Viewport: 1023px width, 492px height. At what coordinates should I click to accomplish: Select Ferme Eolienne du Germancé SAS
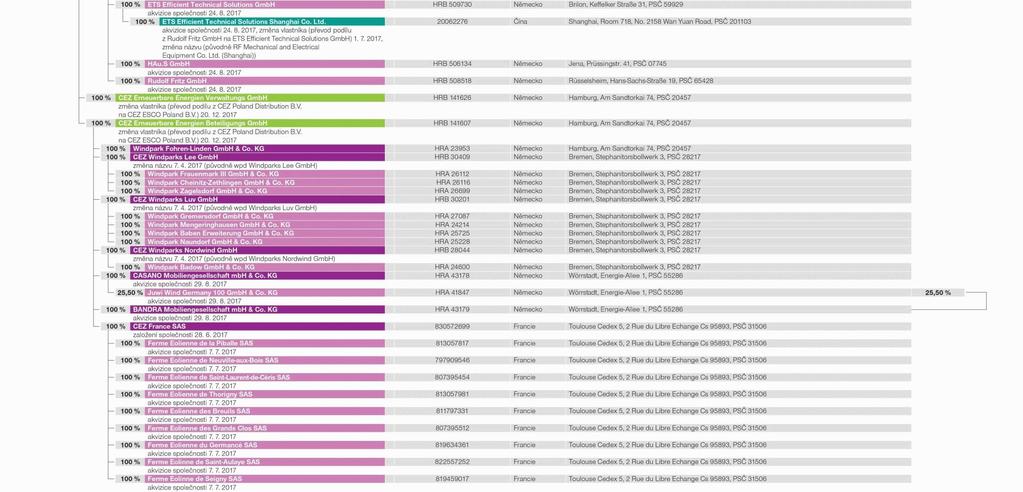point(202,446)
